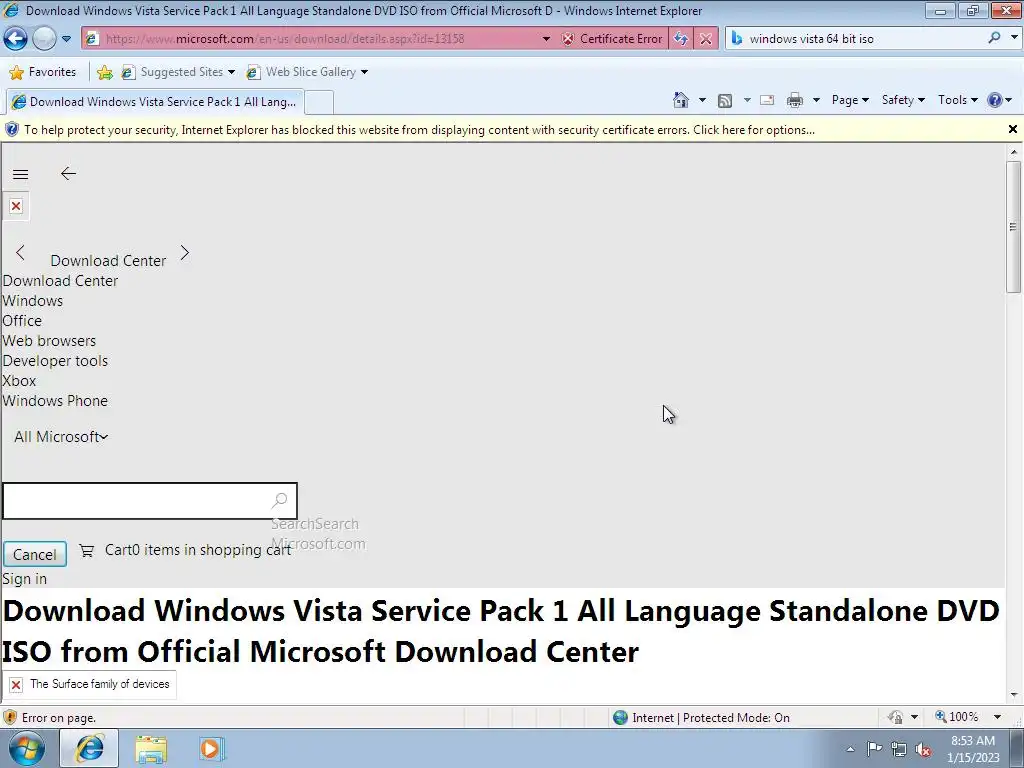Click the security certificate information bar message
1024x768 pixels.
[419, 130]
